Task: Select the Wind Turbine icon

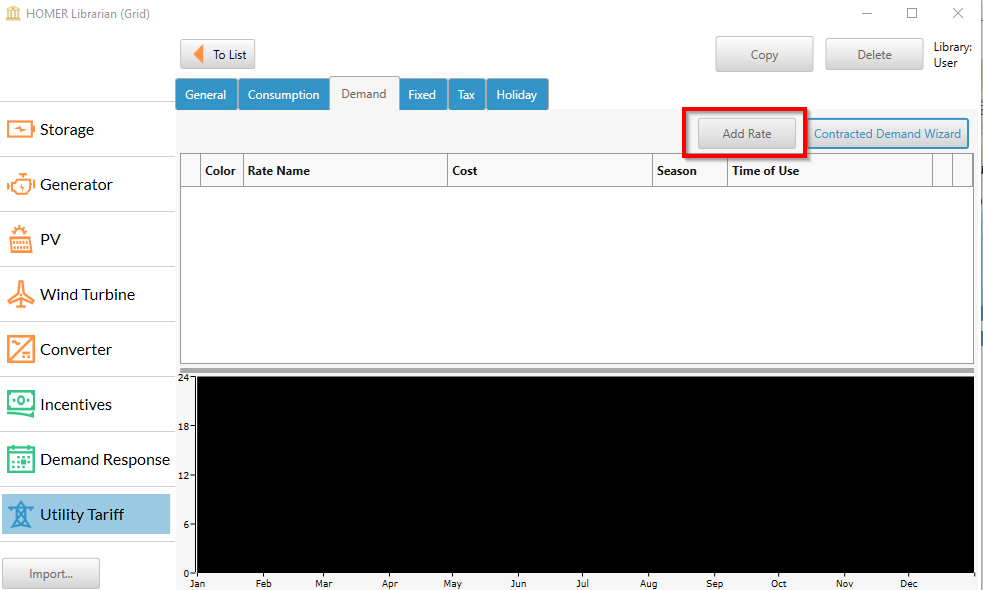Action: [x=22, y=294]
